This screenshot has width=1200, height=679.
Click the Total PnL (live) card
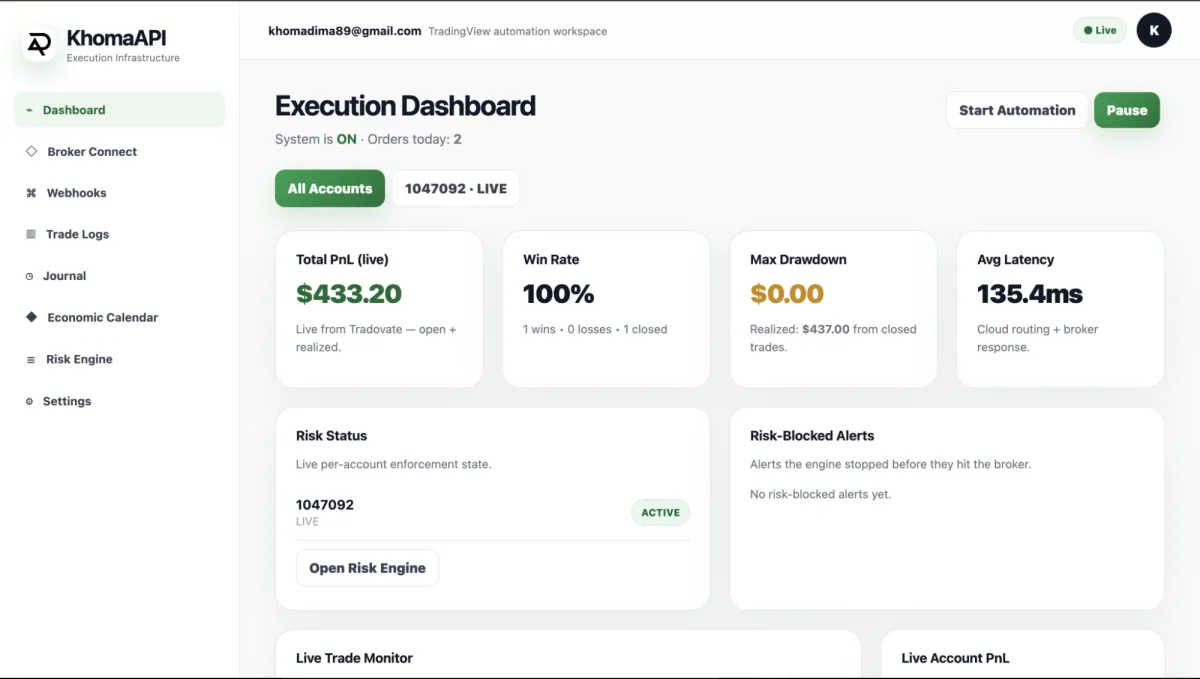click(379, 309)
